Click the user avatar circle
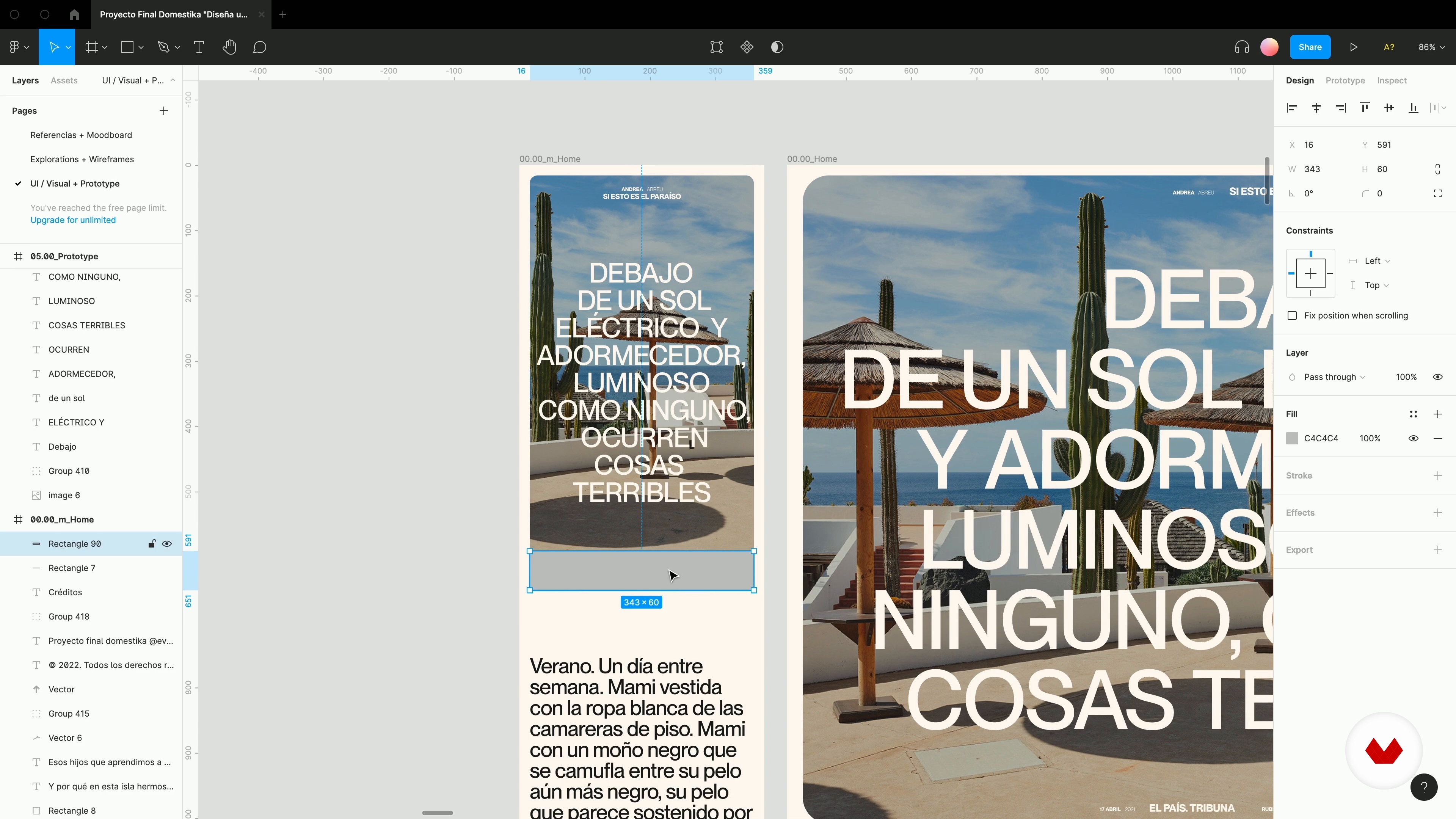1456x819 pixels. click(x=1269, y=47)
